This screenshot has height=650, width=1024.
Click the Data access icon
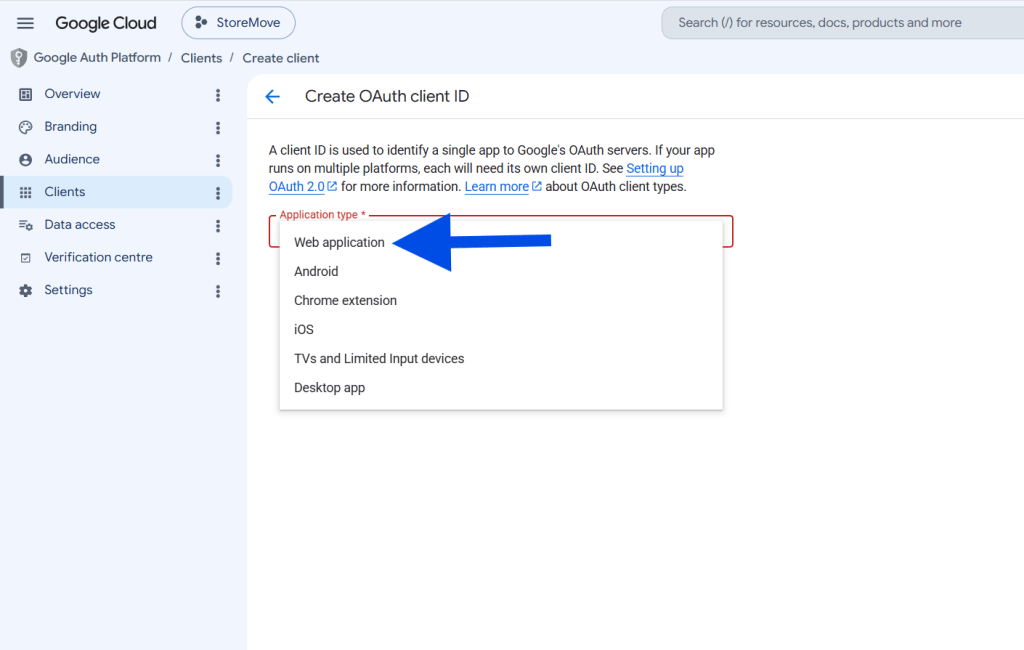pos(25,225)
